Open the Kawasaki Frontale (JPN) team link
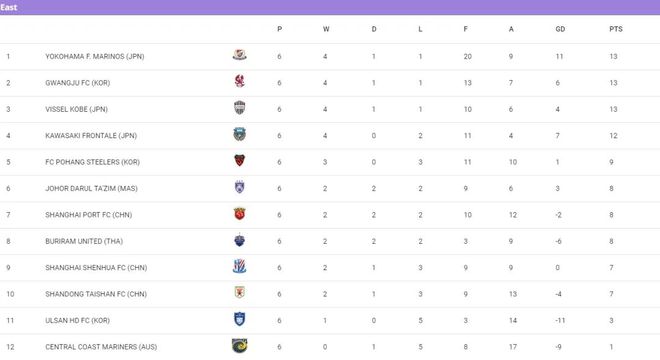Viewport: 660px width, 360px height. pos(91,136)
